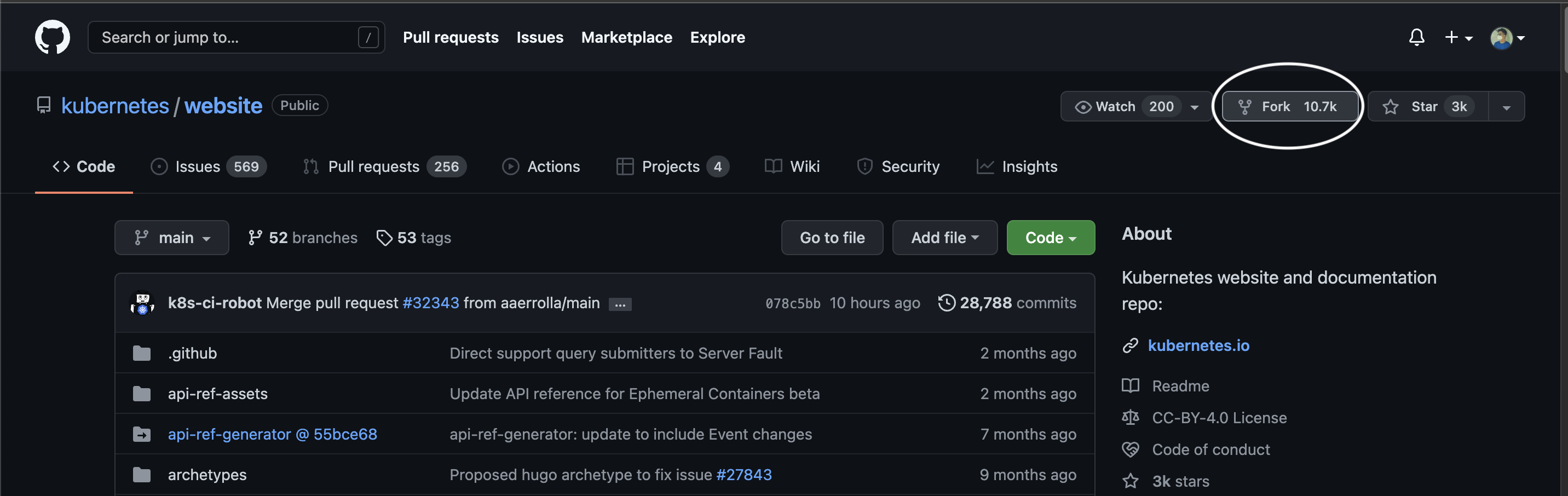Click the Watch count 200 badge
The image size is (1568, 496).
(1161, 107)
